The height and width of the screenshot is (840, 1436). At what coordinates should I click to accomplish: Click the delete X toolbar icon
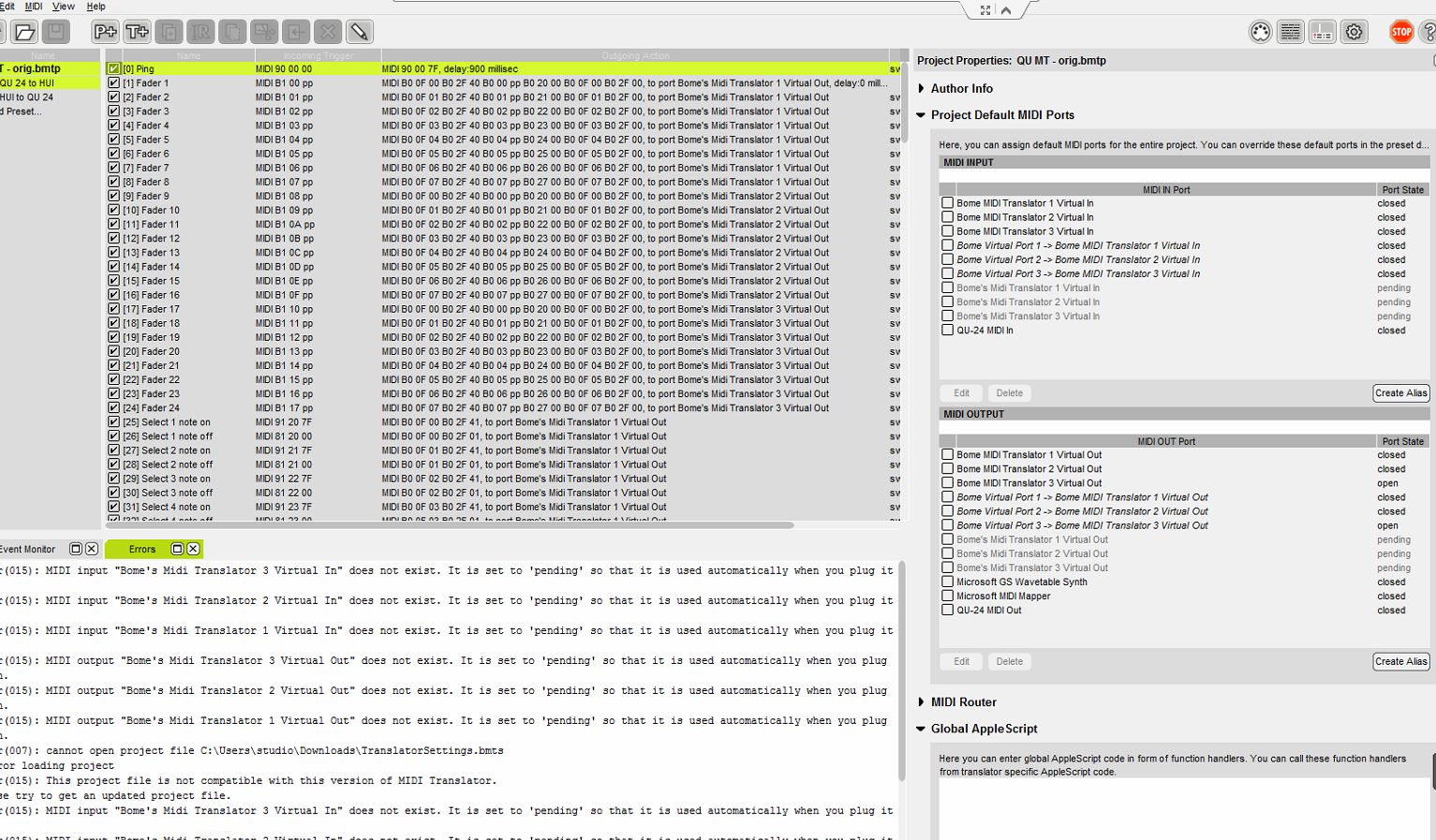328,32
